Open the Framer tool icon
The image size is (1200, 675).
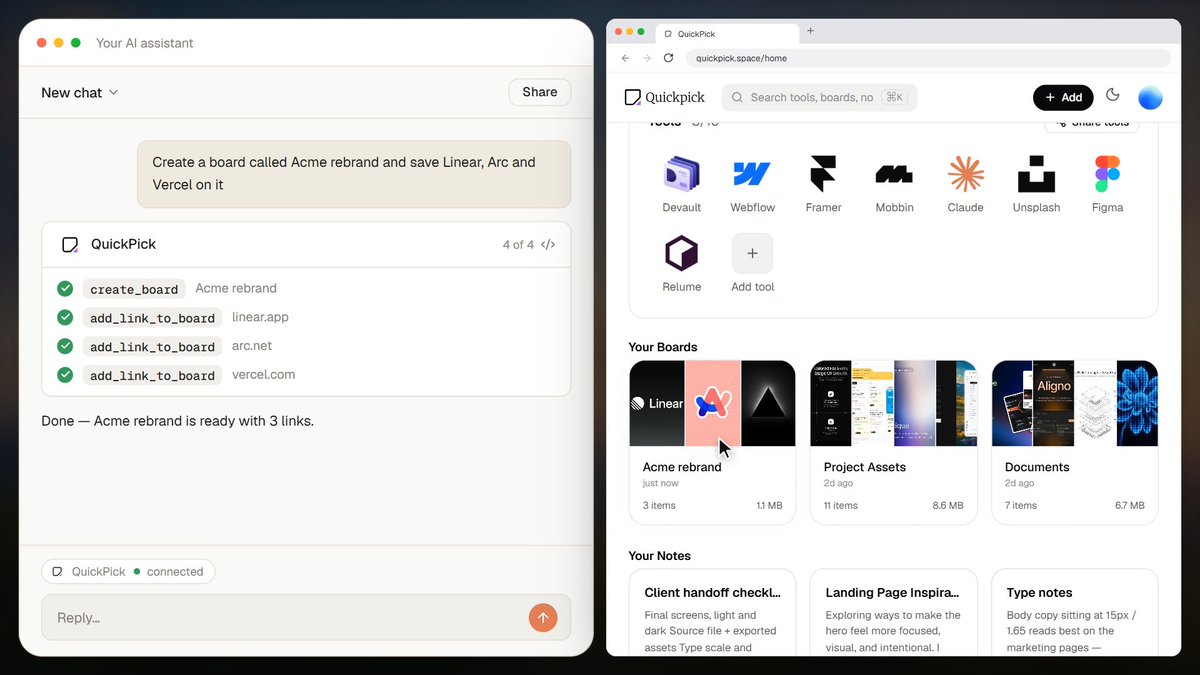pyautogui.click(x=823, y=174)
